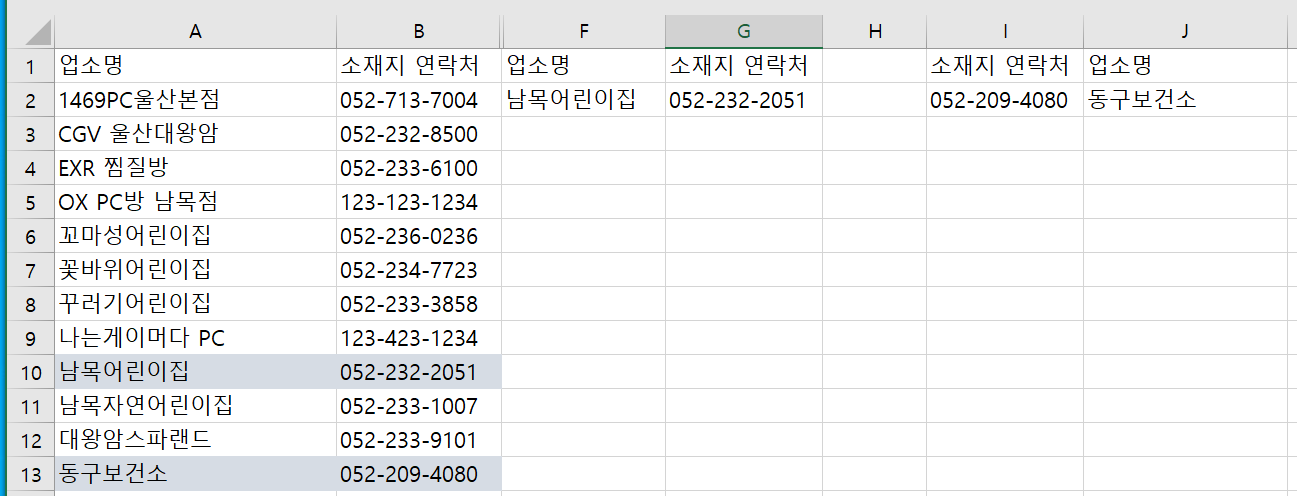
Task: Click cell B10 '052-232-2051'
Action: [419, 372]
